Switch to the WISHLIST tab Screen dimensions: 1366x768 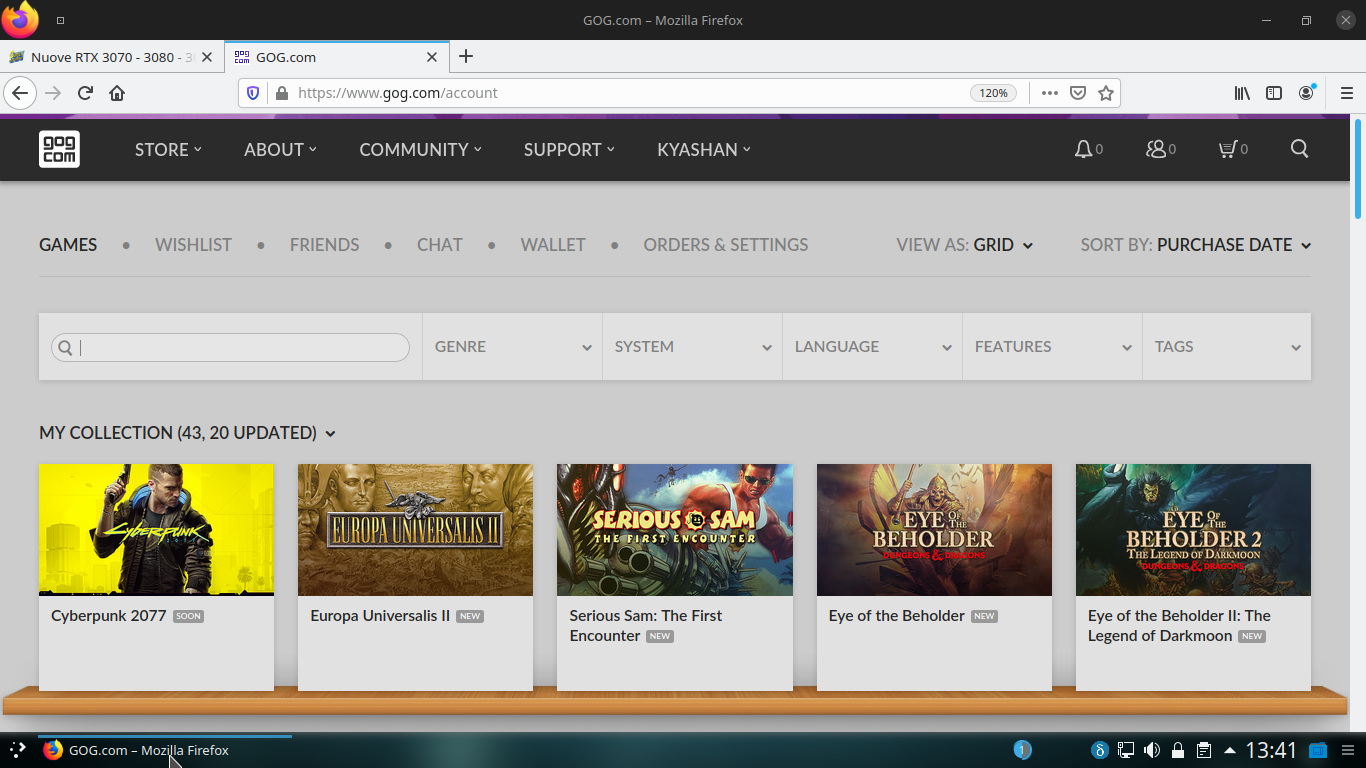(x=193, y=245)
